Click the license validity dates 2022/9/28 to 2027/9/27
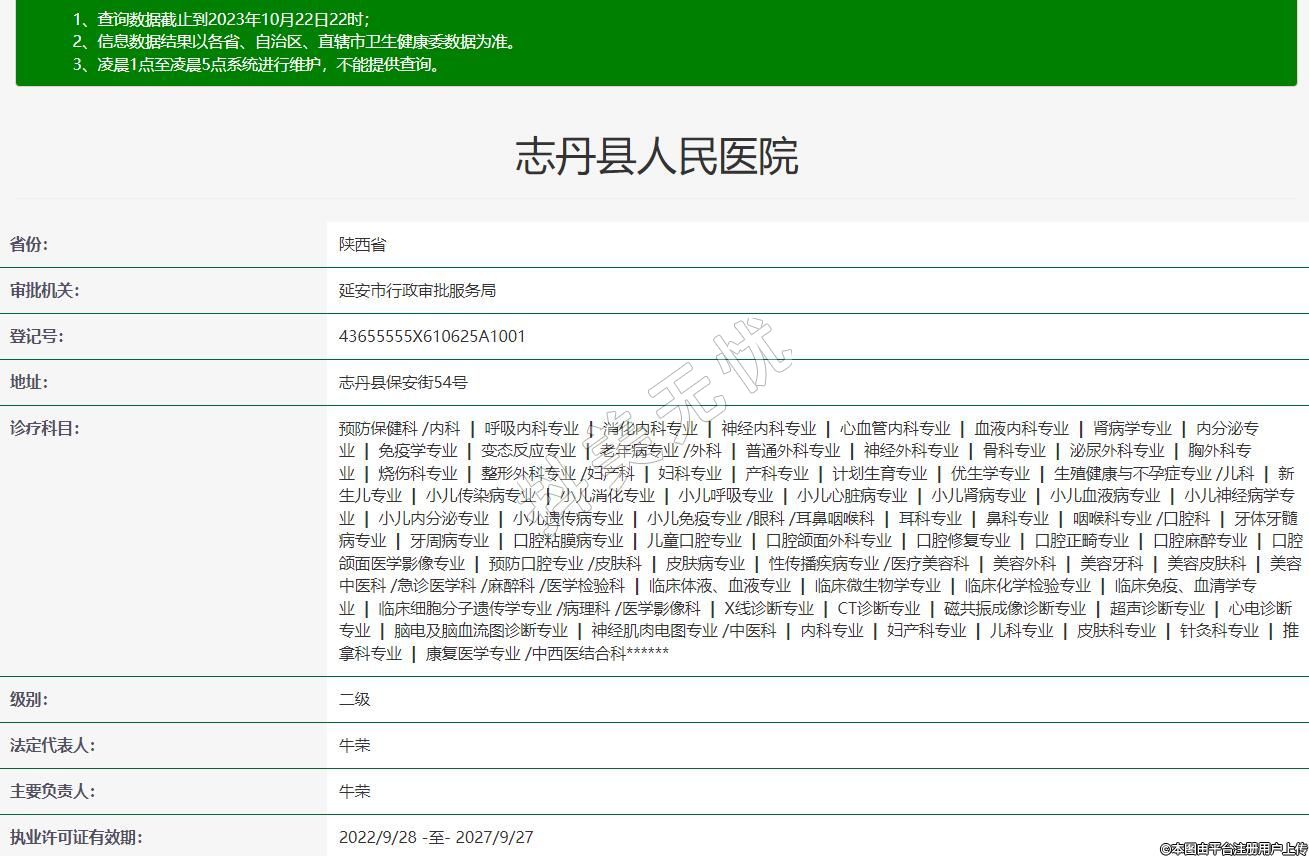Image resolution: width=1309 pixels, height=856 pixels. point(436,837)
